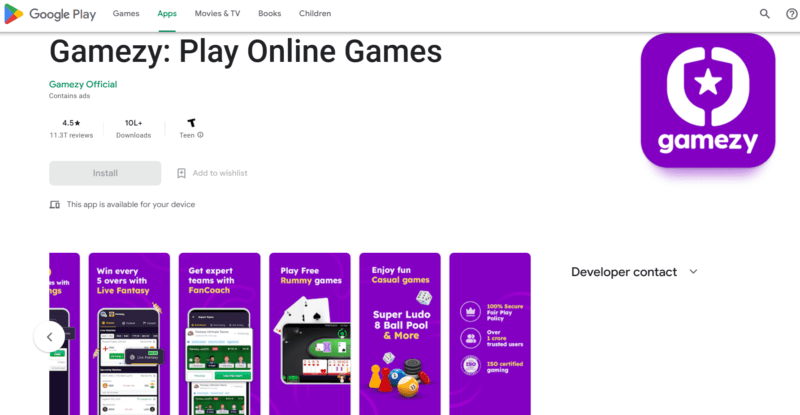The height and width of the screenshot is (415, 800).
Task: Click the Add to wishlist bookmark icon
Action: [x=181, y=173]
